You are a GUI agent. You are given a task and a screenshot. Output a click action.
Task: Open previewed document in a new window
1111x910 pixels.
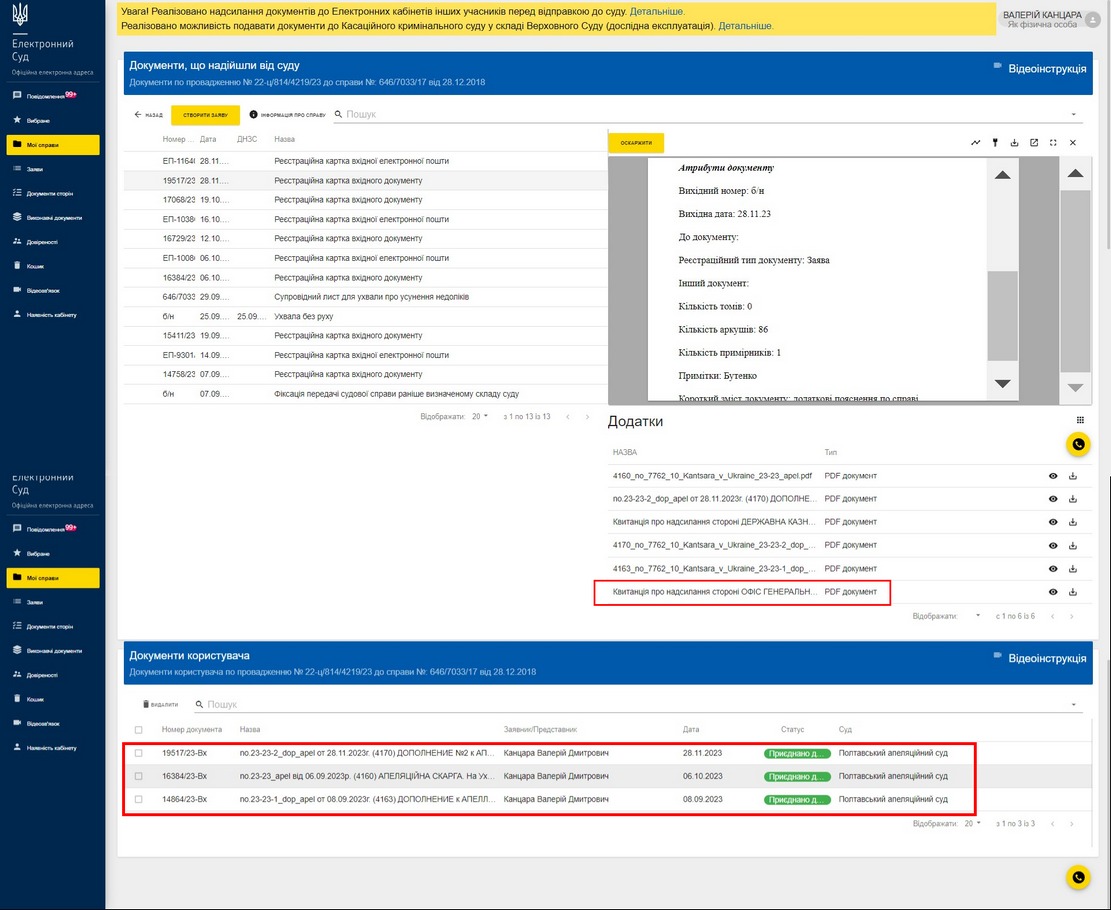point(1034,142)
